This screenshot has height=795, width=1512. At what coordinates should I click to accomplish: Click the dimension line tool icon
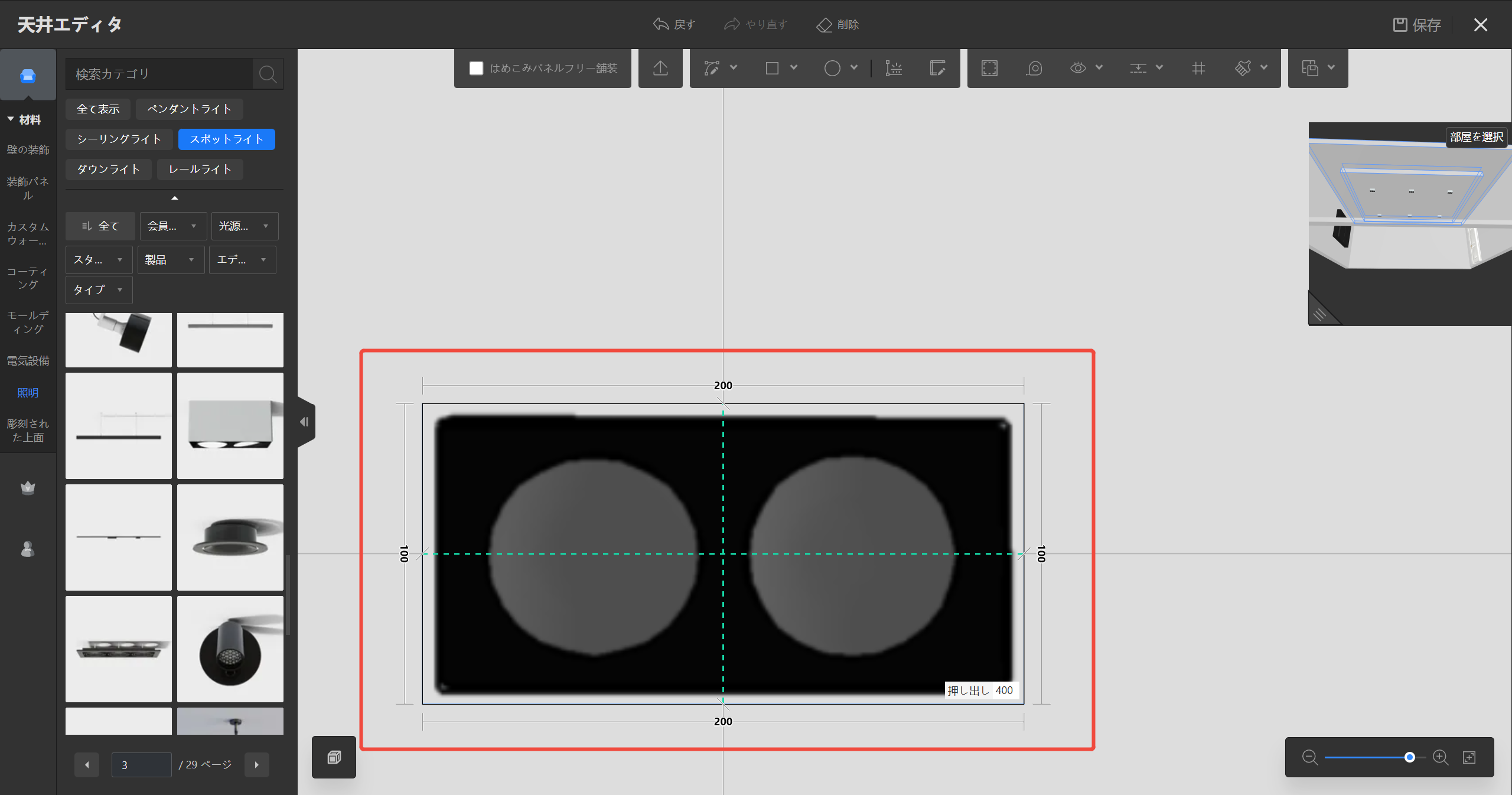click(x=894, y=69)
